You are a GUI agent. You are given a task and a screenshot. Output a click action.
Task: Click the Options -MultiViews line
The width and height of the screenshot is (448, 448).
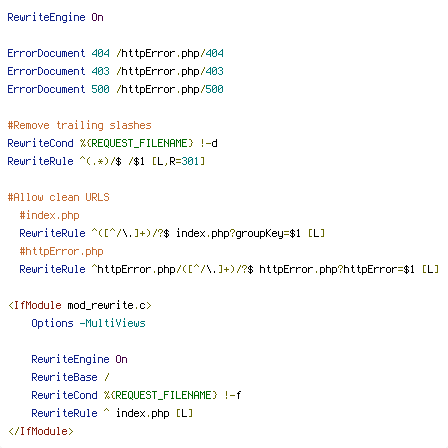pyautogui.click(x=88, y=323)
